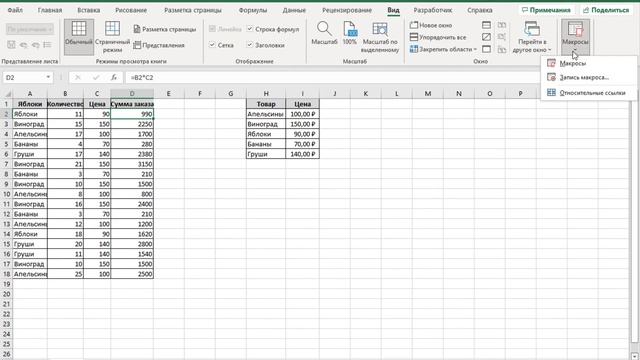The height and width of the screenshot is (360, 640).
Task: Click the formula bar input
Action: pos(333,77)
